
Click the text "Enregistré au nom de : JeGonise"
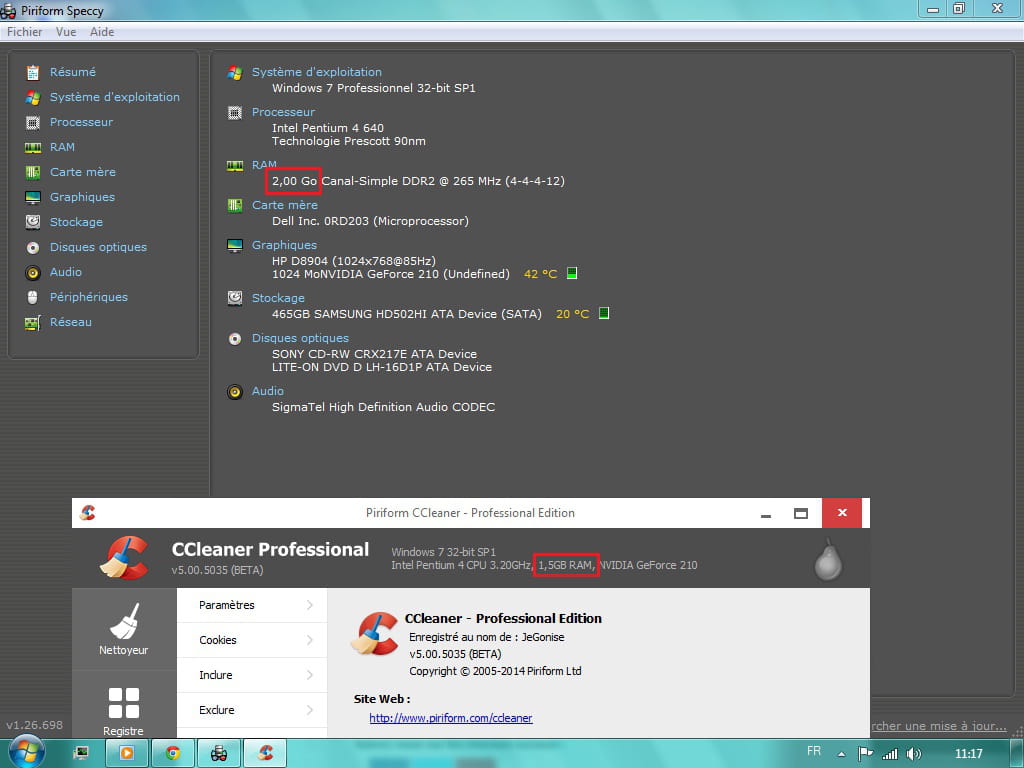487,637
